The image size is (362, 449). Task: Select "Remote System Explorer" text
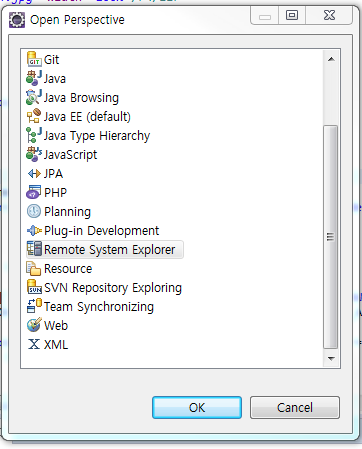(x=110, y=250)
